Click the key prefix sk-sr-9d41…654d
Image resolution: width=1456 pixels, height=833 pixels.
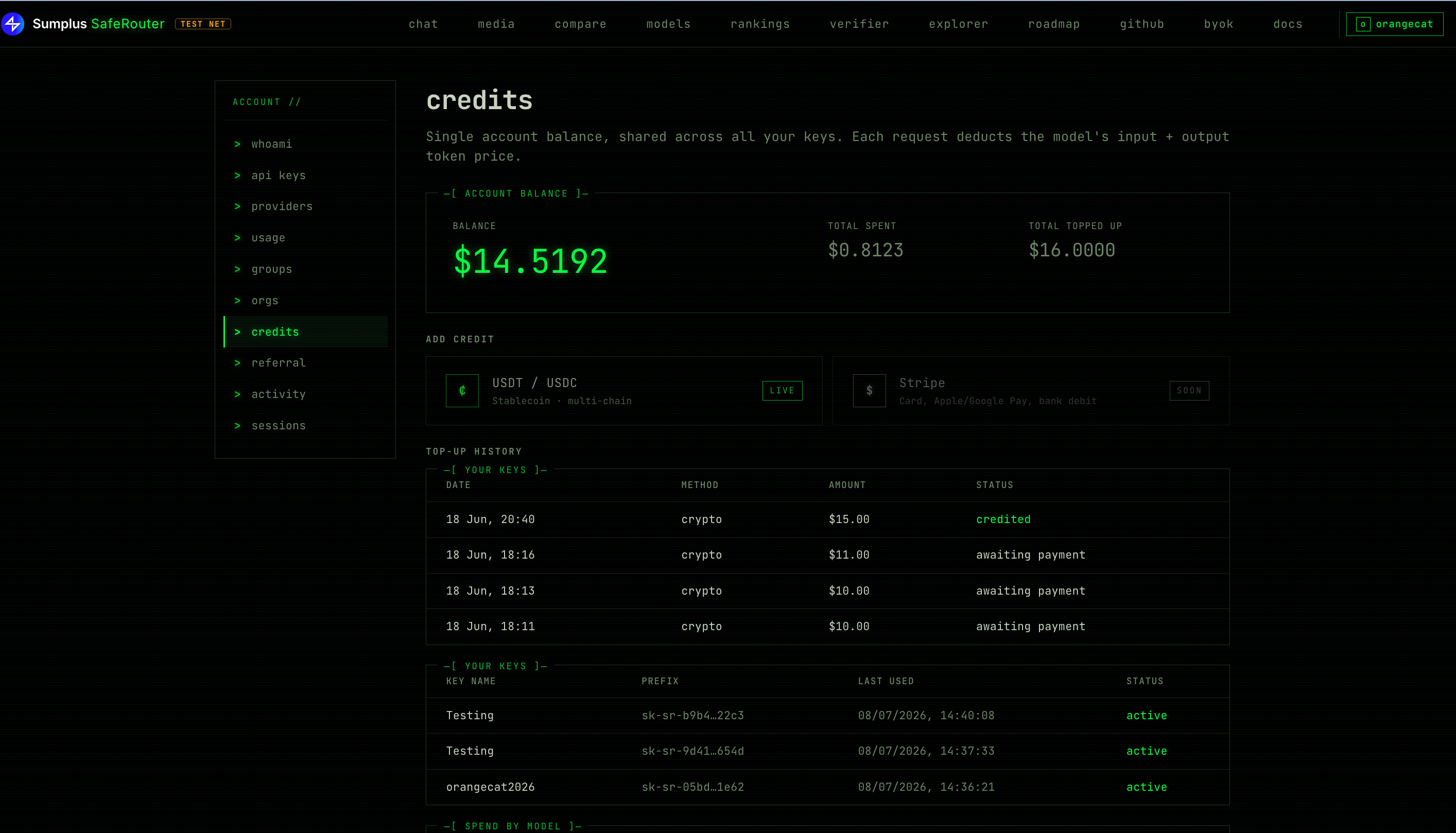(692, 751)
